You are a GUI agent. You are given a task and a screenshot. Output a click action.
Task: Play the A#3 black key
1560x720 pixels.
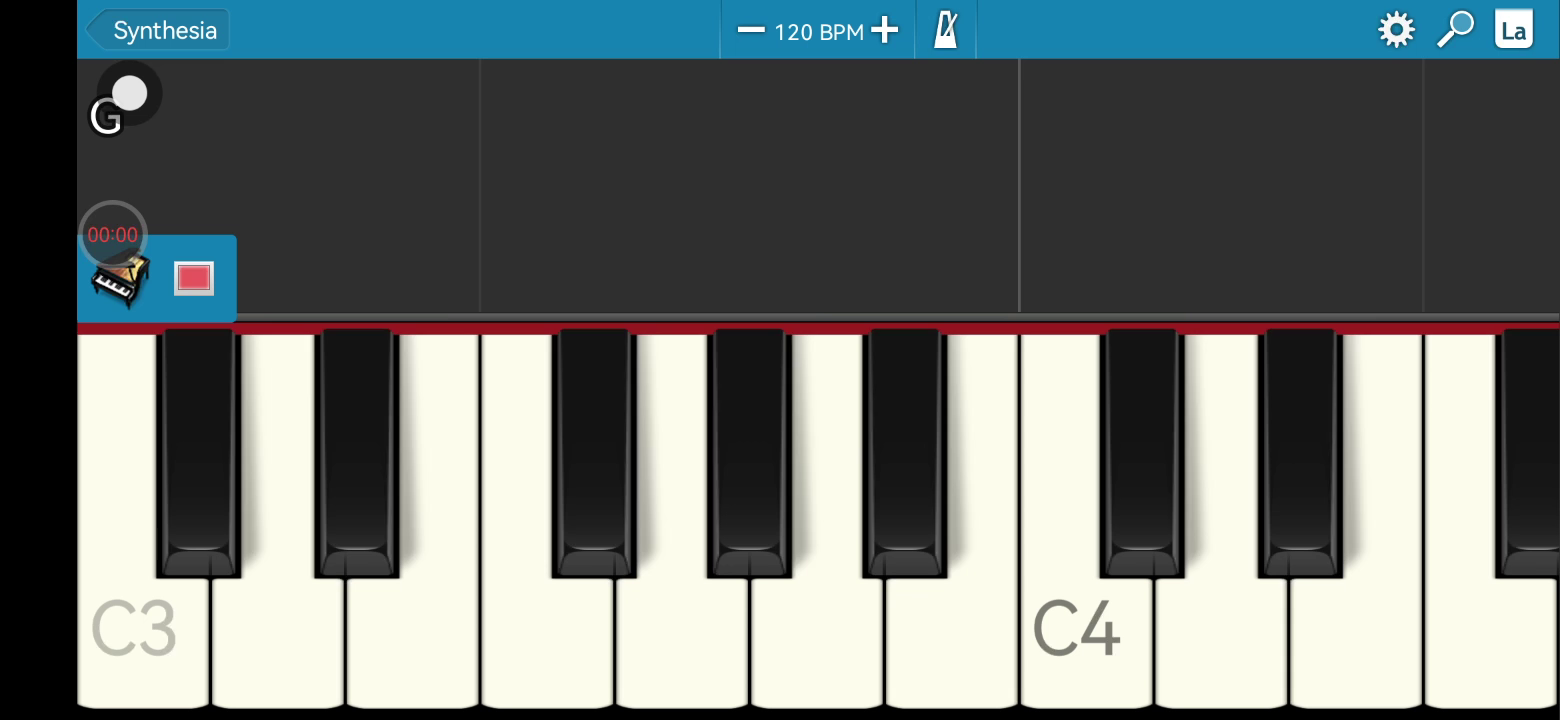(x=905, y=452)
